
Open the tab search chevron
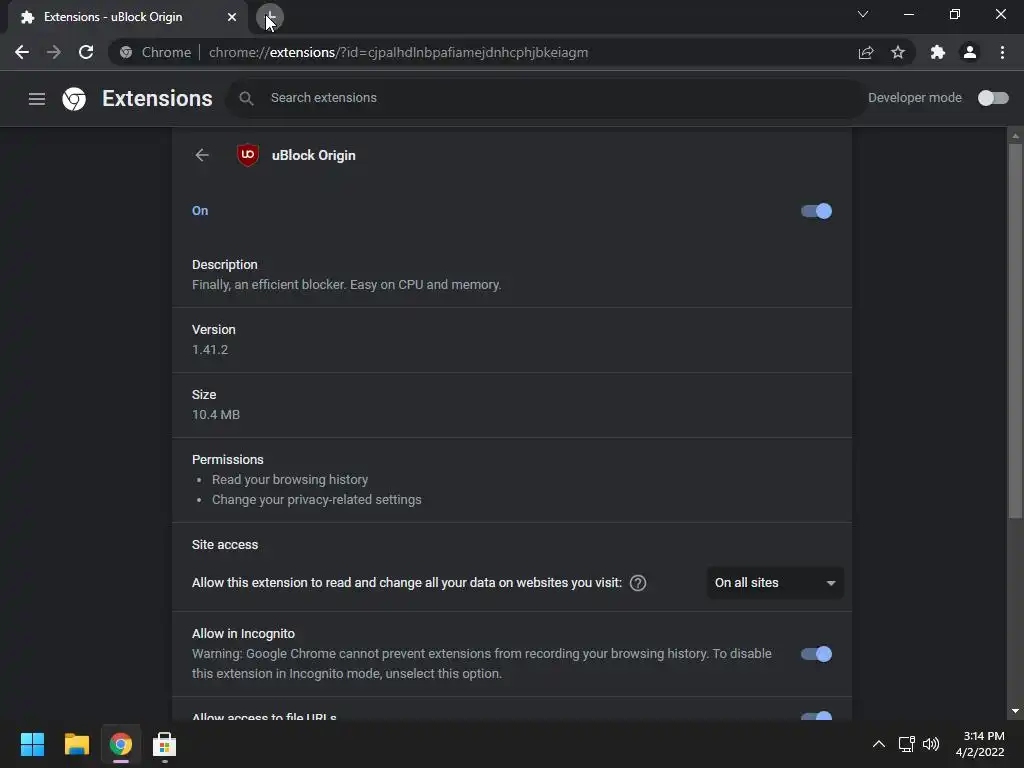point(863,14)
